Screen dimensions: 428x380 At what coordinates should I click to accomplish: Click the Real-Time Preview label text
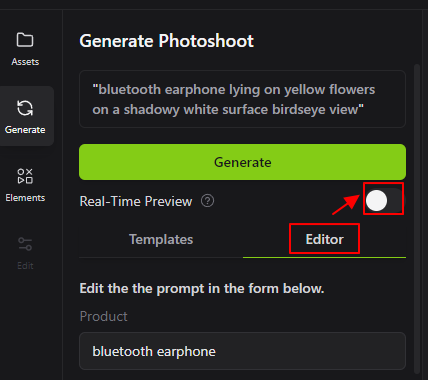[136, 201]
